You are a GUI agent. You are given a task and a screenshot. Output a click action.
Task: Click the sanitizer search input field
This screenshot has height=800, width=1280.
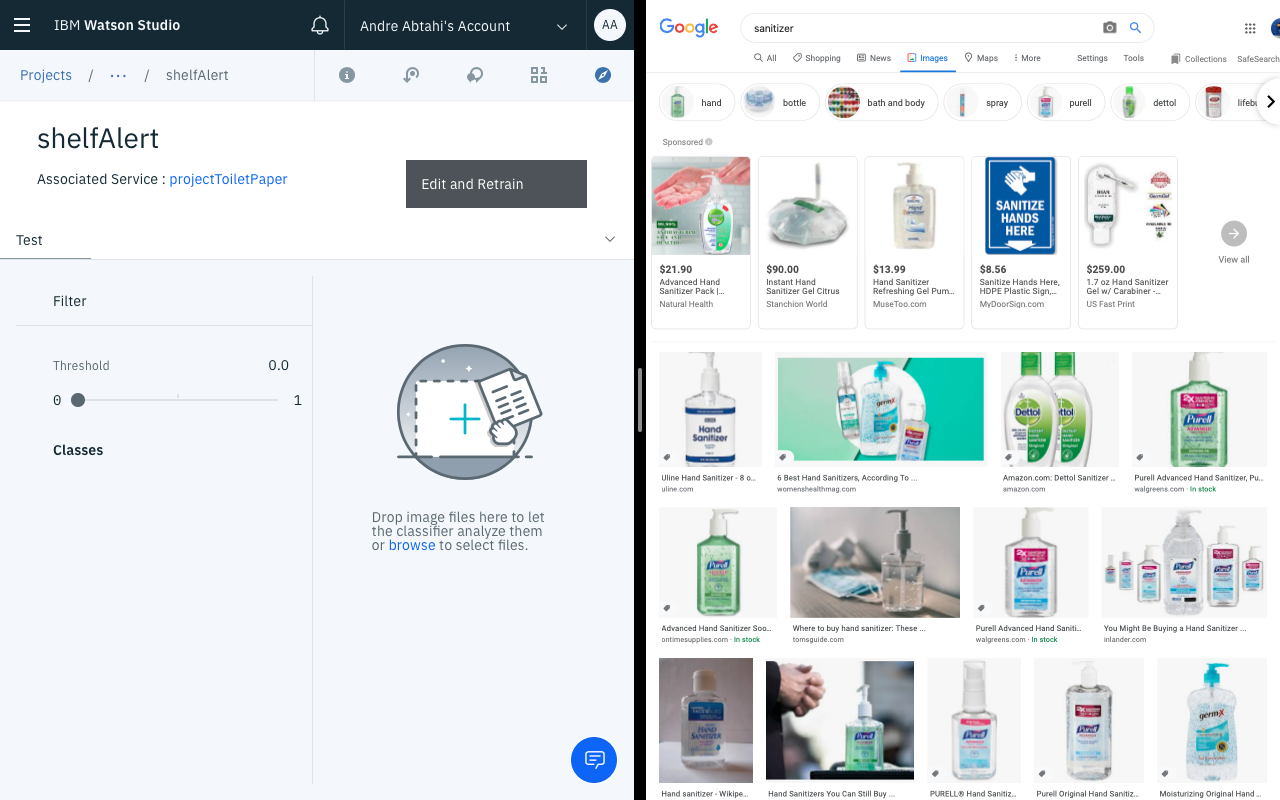pos(920,28)
